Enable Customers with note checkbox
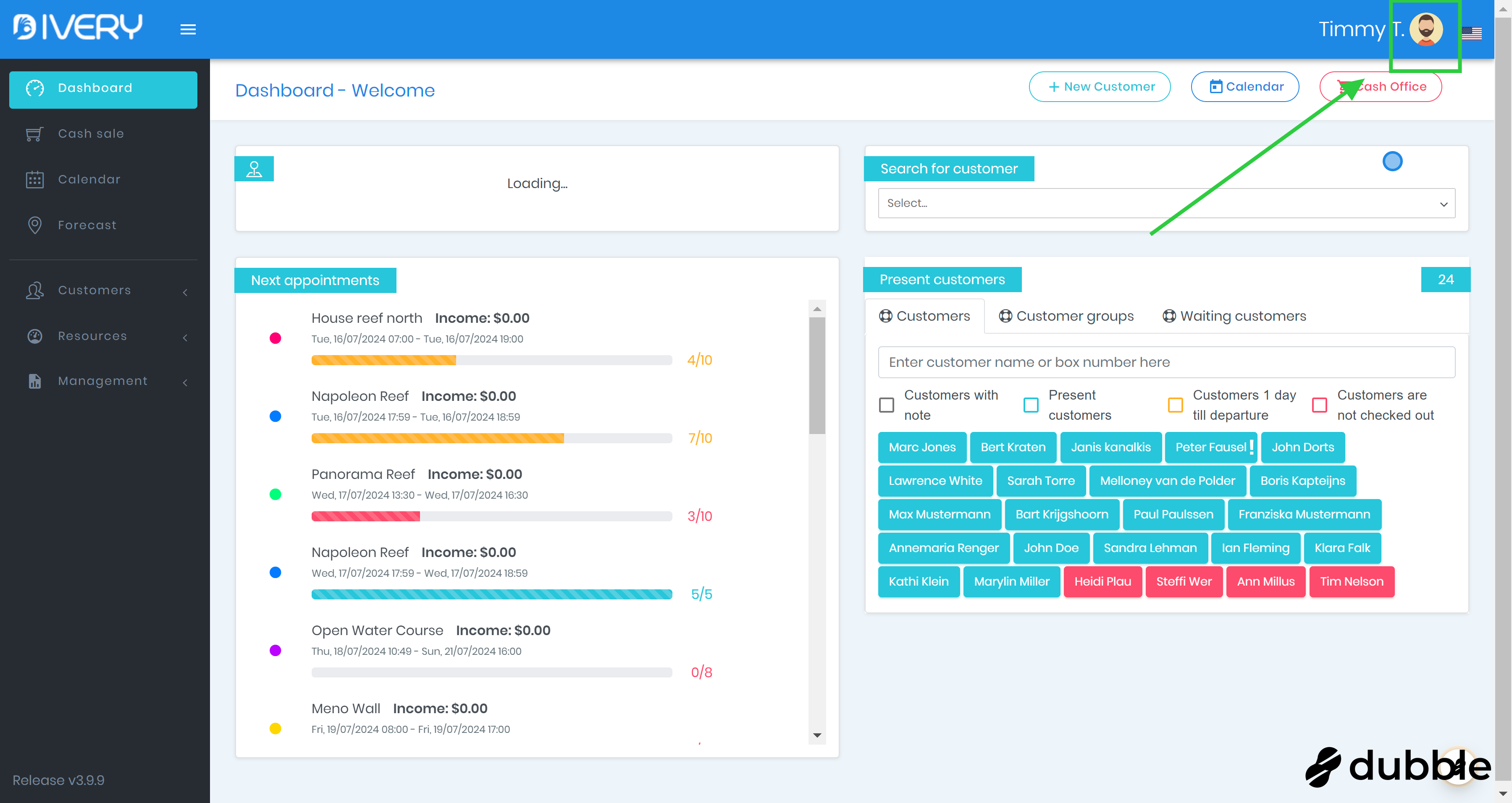 click(886, 405)
